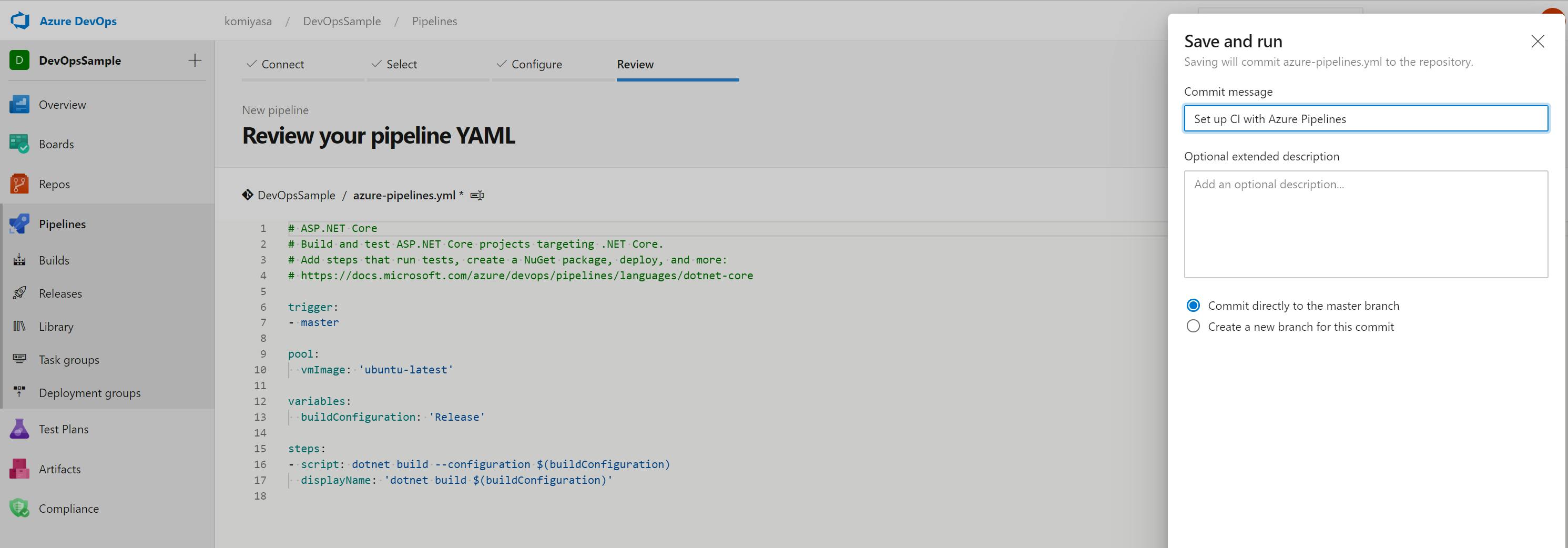Open Overview via its sidebar icon
The width and height of the screenshot is (1568, 548).
coord(19,105)
